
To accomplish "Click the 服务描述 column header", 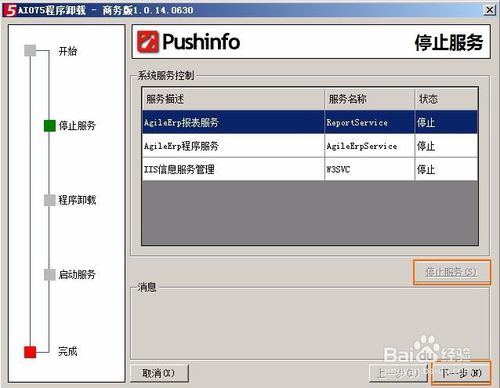I will click(233, 99).
